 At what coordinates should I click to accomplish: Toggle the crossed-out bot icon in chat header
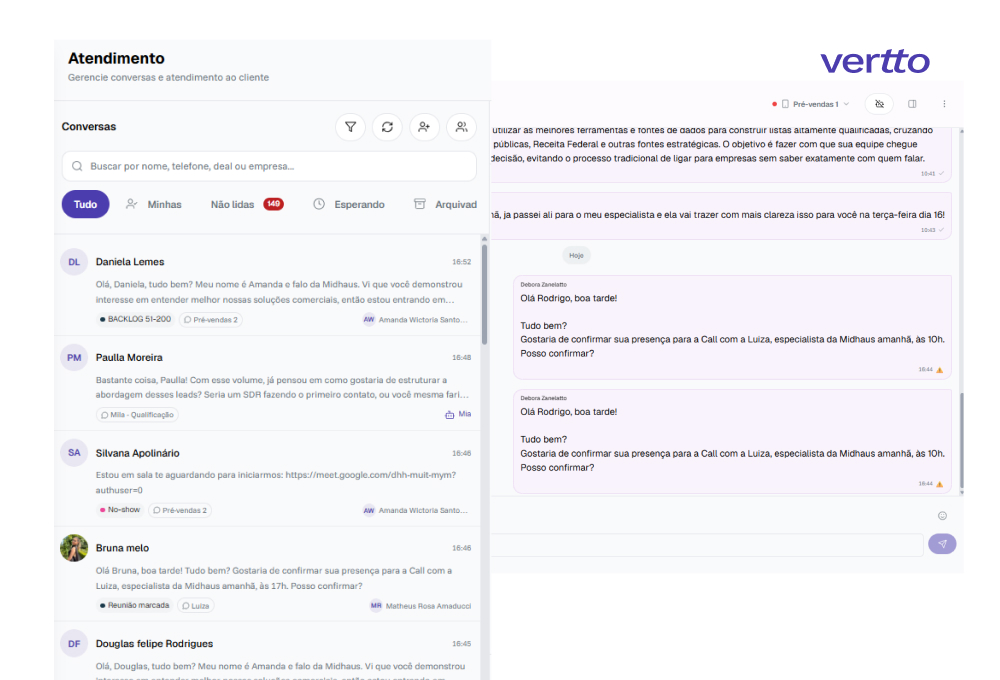point(879,104)
